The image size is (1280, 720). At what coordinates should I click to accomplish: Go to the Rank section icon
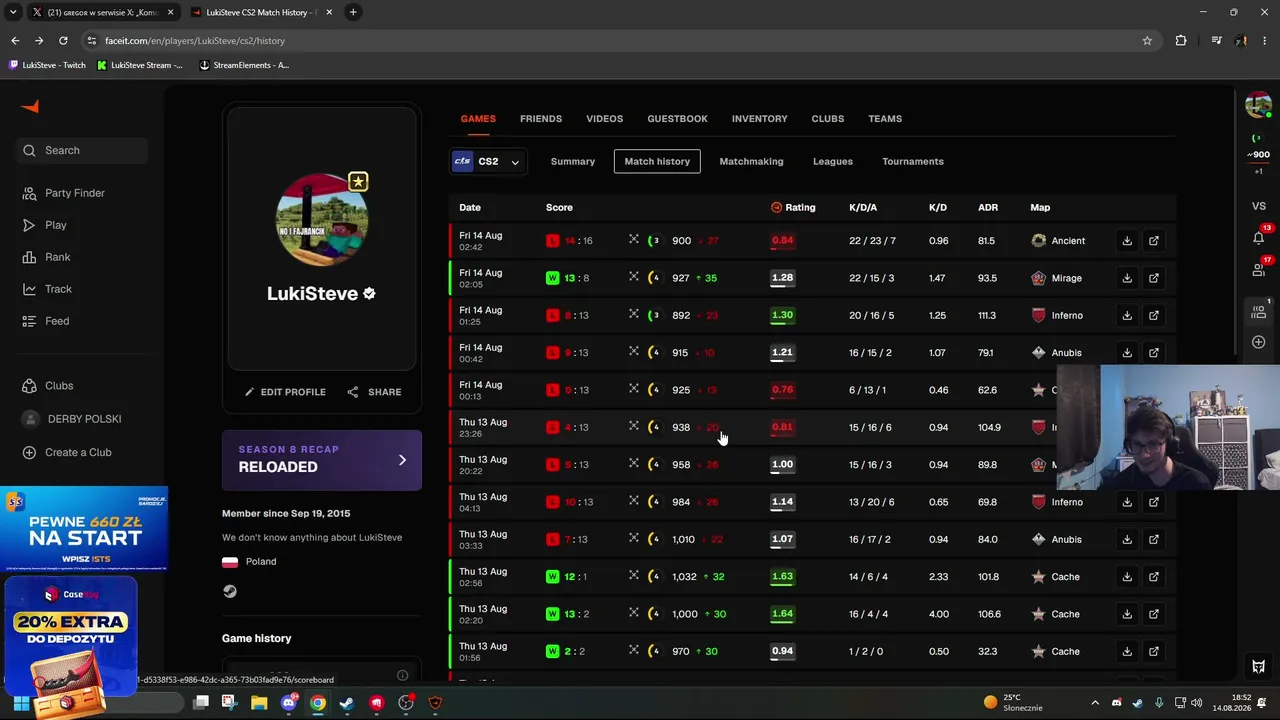tap(29, 257)
